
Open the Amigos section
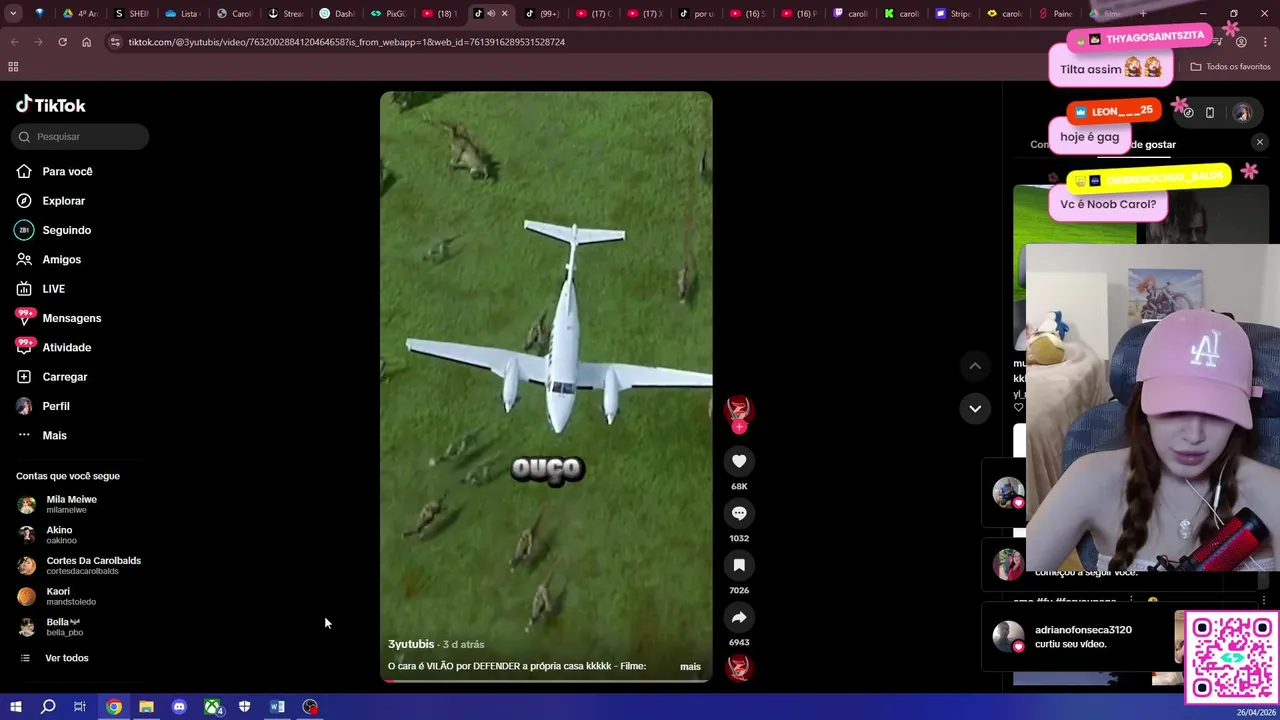[x=61, y=260]
